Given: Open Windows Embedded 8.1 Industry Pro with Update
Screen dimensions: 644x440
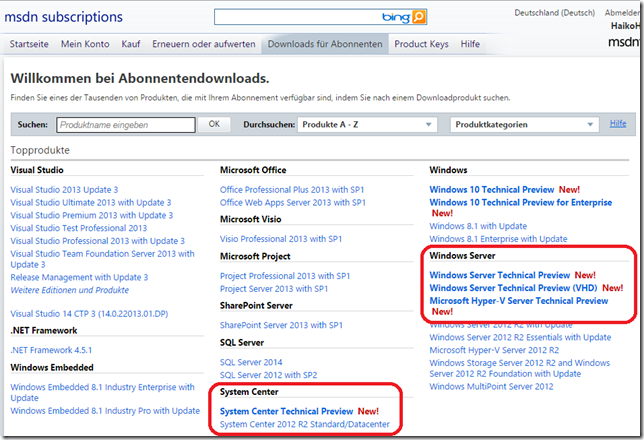Looking at the screenshot, I should (x=105, y=411).
